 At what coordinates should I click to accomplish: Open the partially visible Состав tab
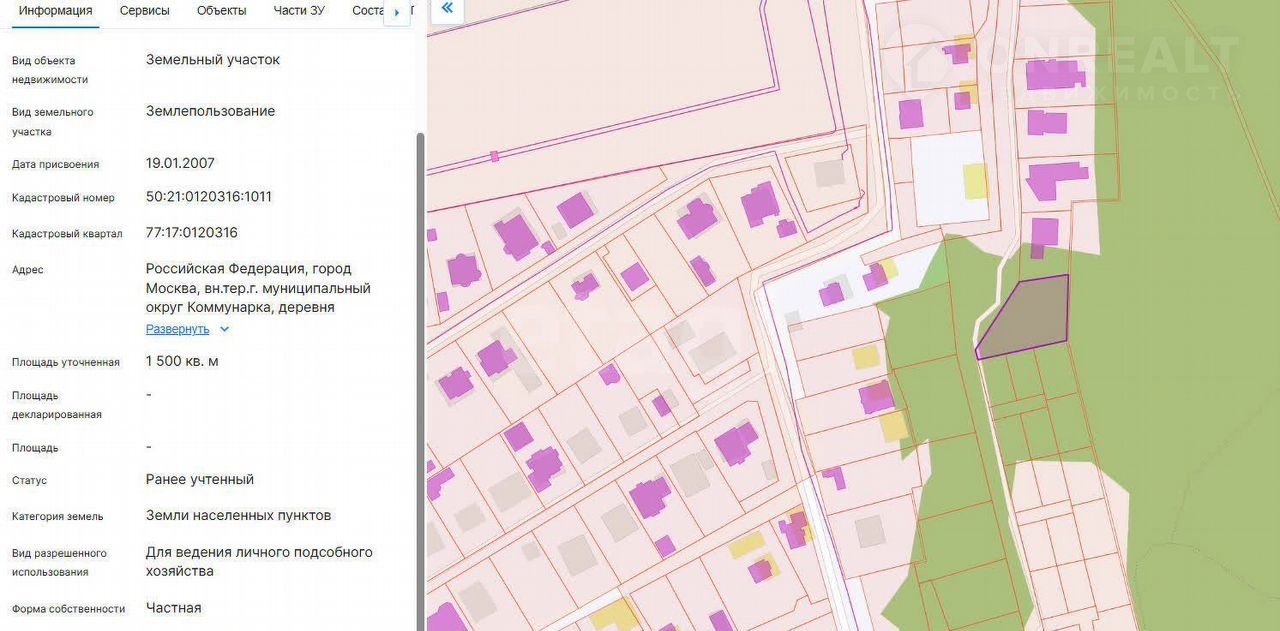(366, 11)
